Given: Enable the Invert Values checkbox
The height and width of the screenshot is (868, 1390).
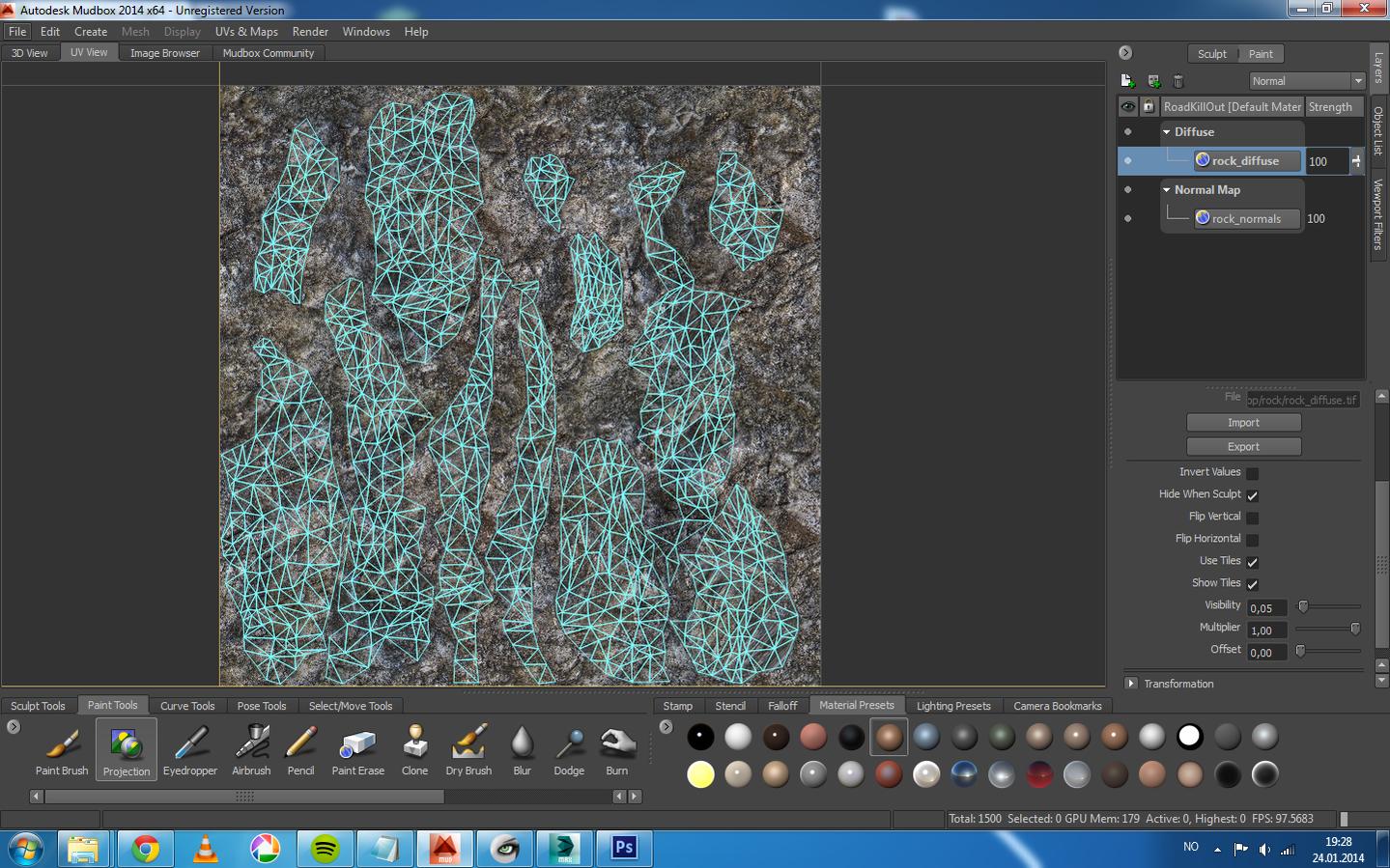Looking at the screenshot, I should tap(1252, 473).
